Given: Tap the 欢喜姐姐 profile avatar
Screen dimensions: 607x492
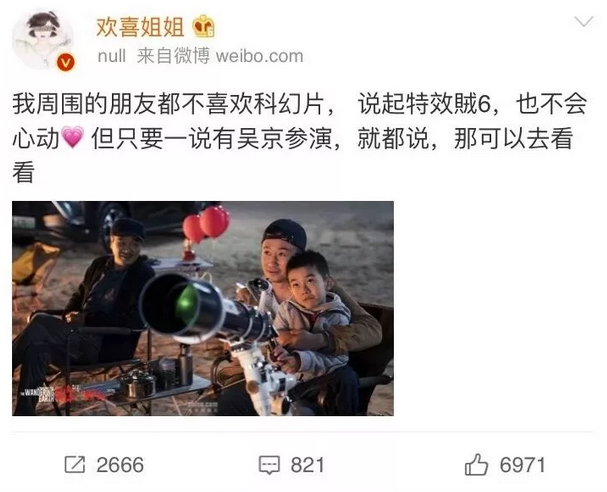Looking at the screenshot, I should coord(43,40).
